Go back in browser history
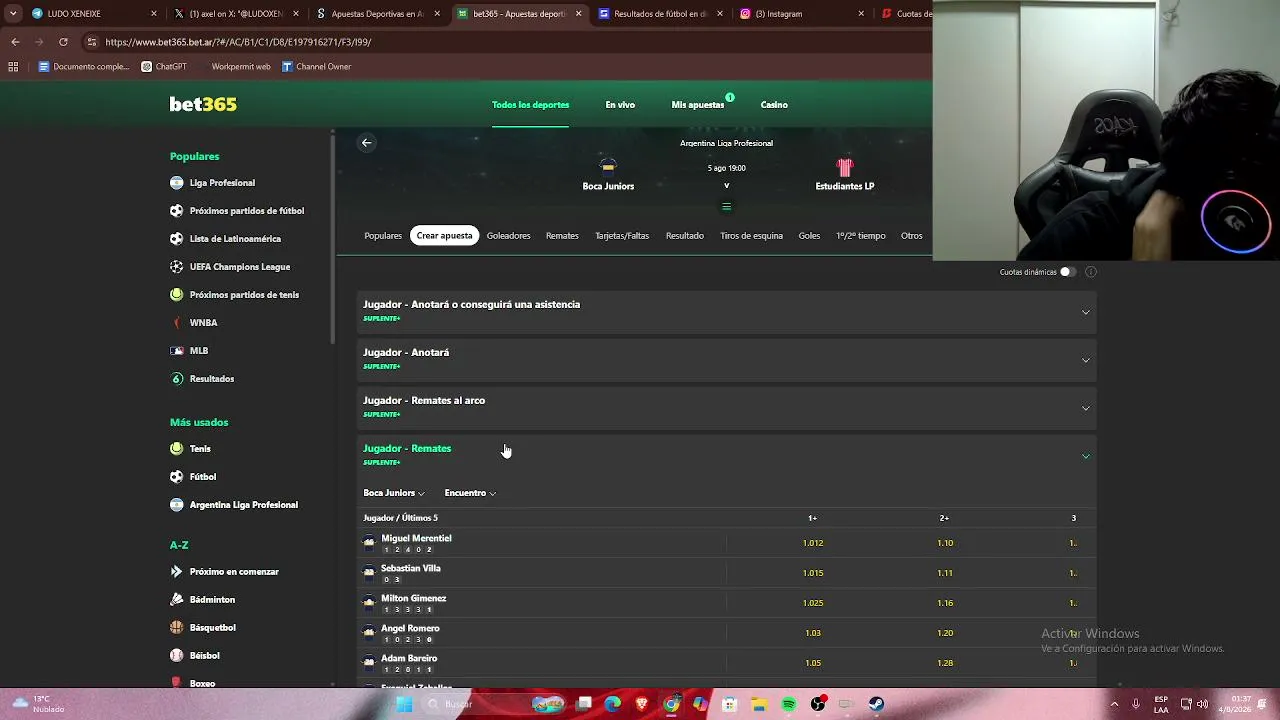 coord(15,42)
